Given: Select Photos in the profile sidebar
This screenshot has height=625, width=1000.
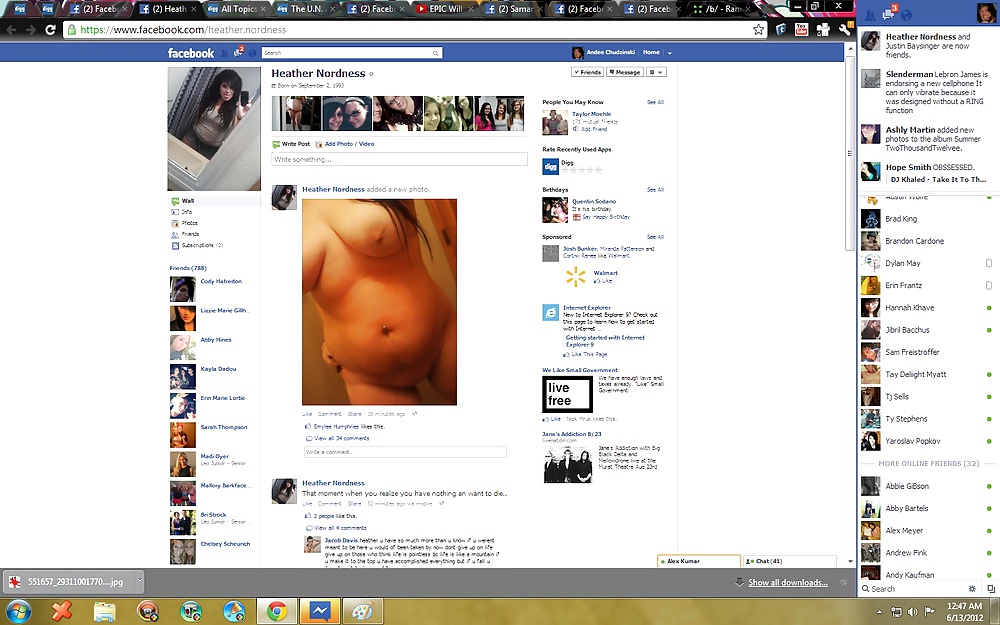Looking at the screenshot, I should tap(189, 223).
